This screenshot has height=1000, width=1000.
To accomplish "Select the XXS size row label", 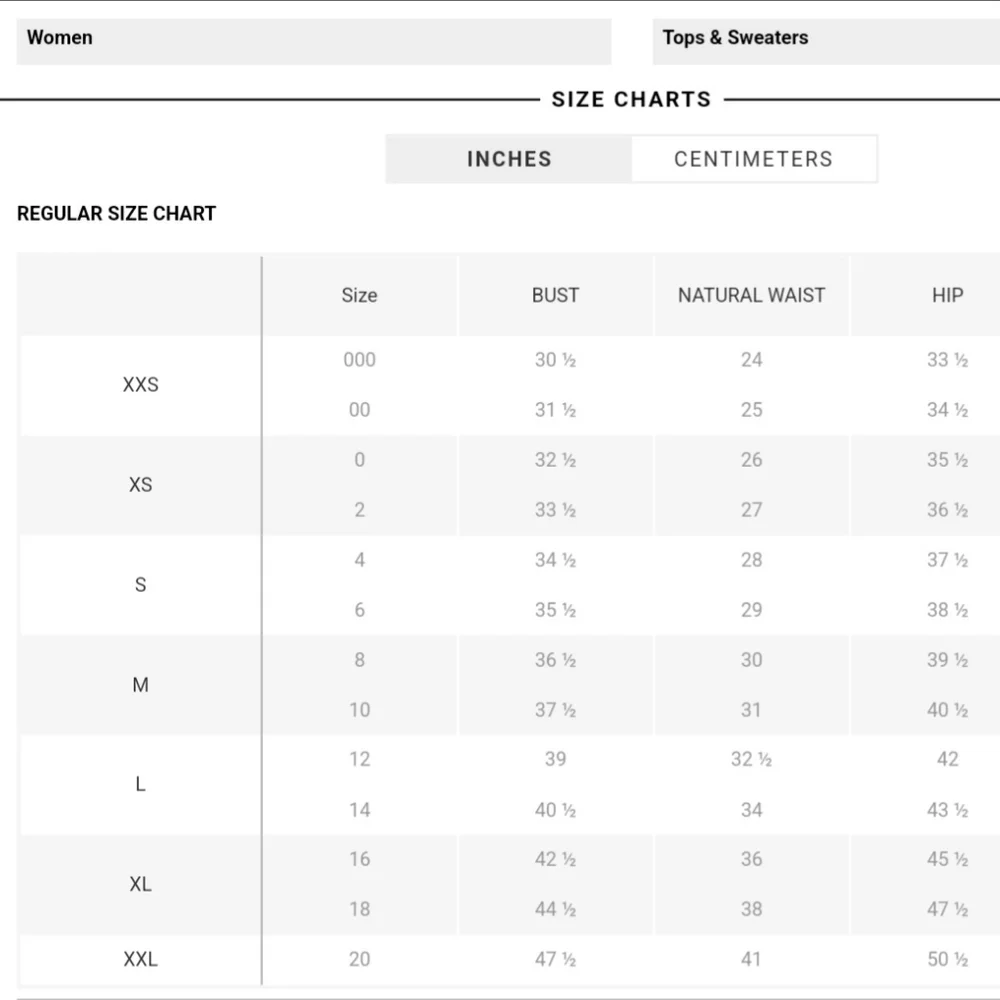I will [x=140, y=385].
